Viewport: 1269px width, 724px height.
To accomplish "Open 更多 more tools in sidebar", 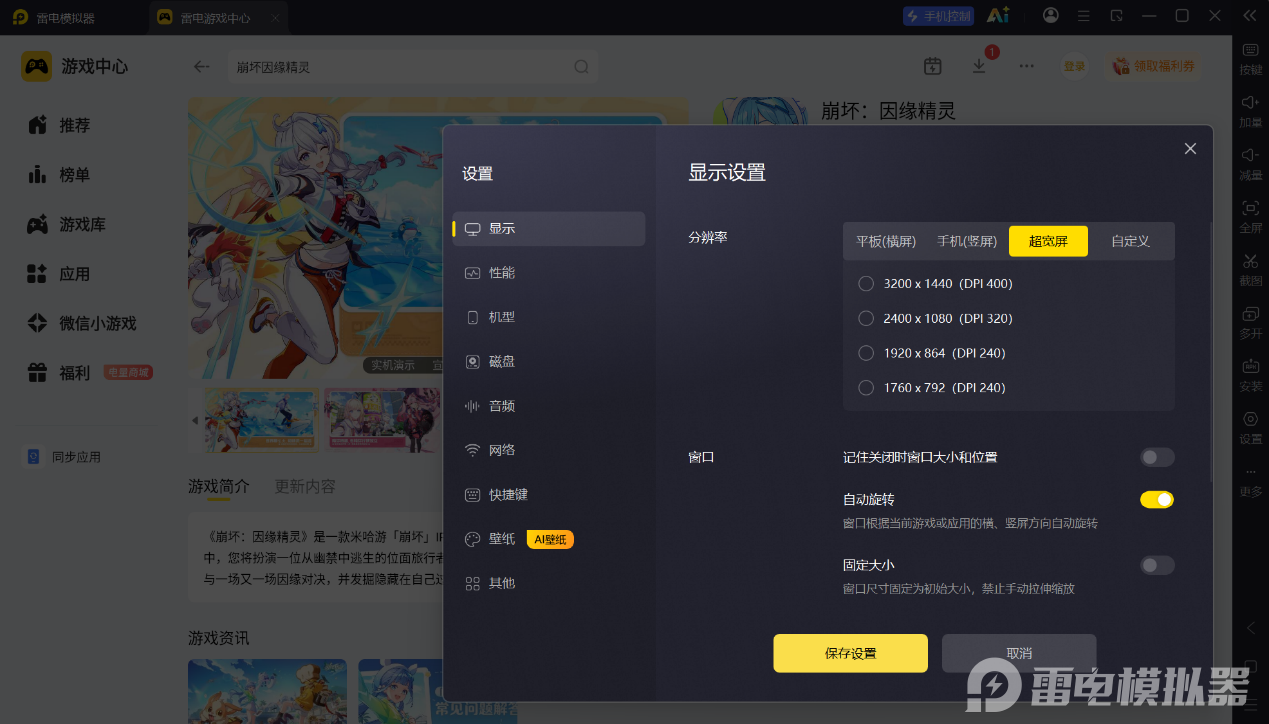I will click(1251, 480).
